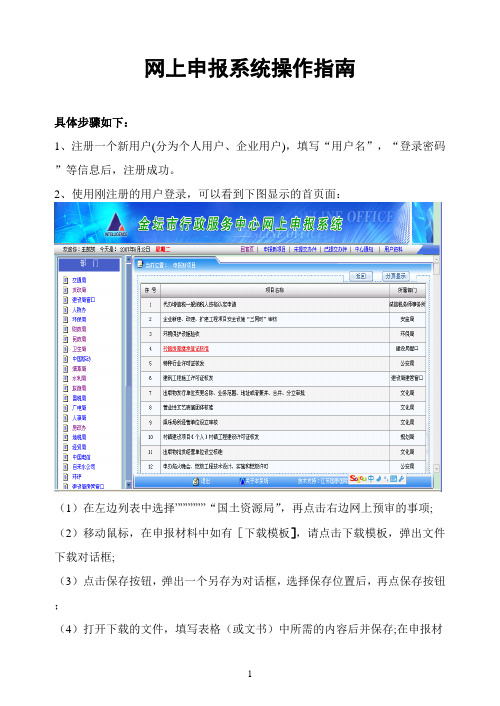Screen dimensions: 500x706
Task: Click the 退出 exit icon
Action: tap(195, 481)
